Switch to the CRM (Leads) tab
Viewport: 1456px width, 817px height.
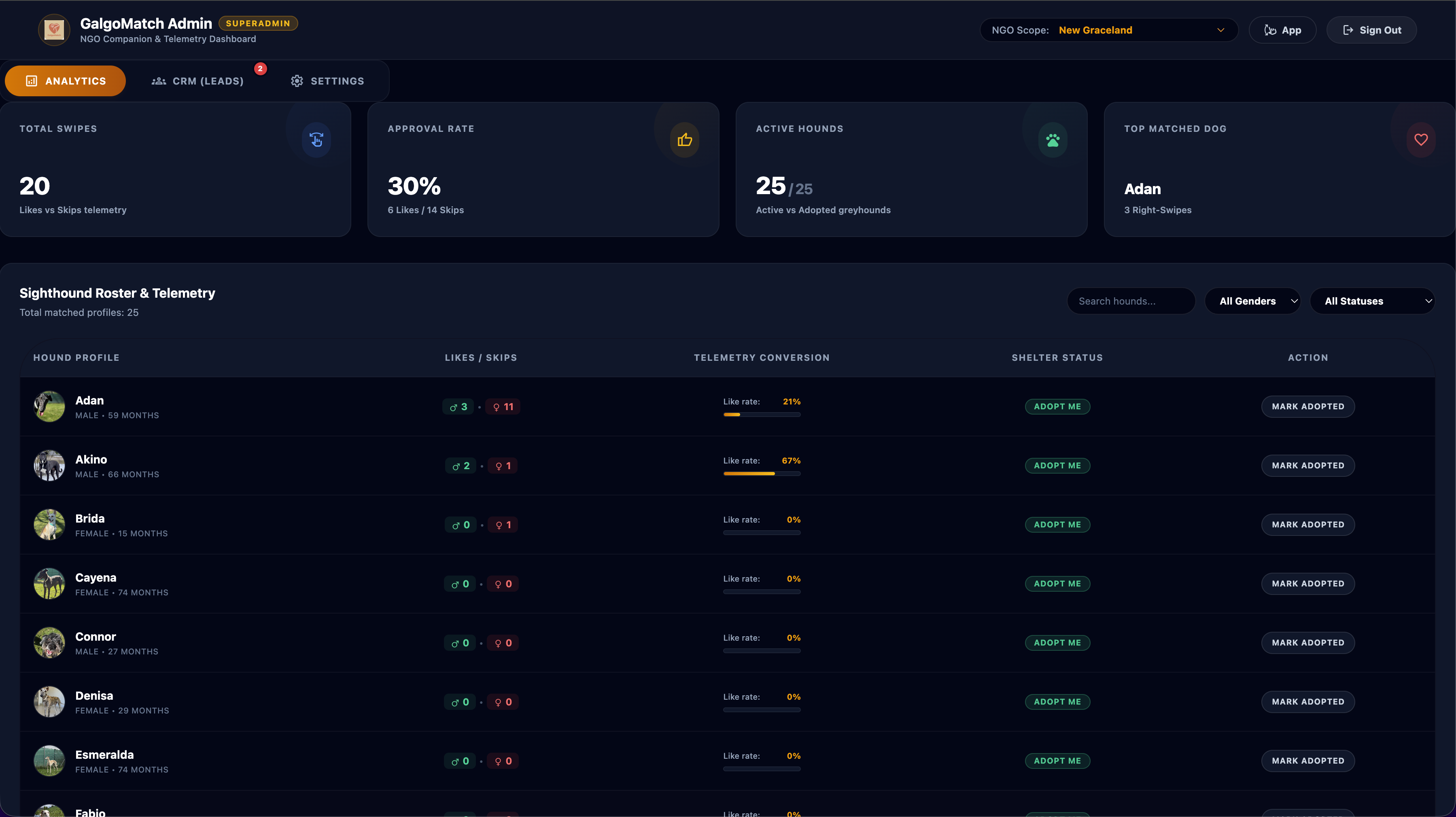198,81
